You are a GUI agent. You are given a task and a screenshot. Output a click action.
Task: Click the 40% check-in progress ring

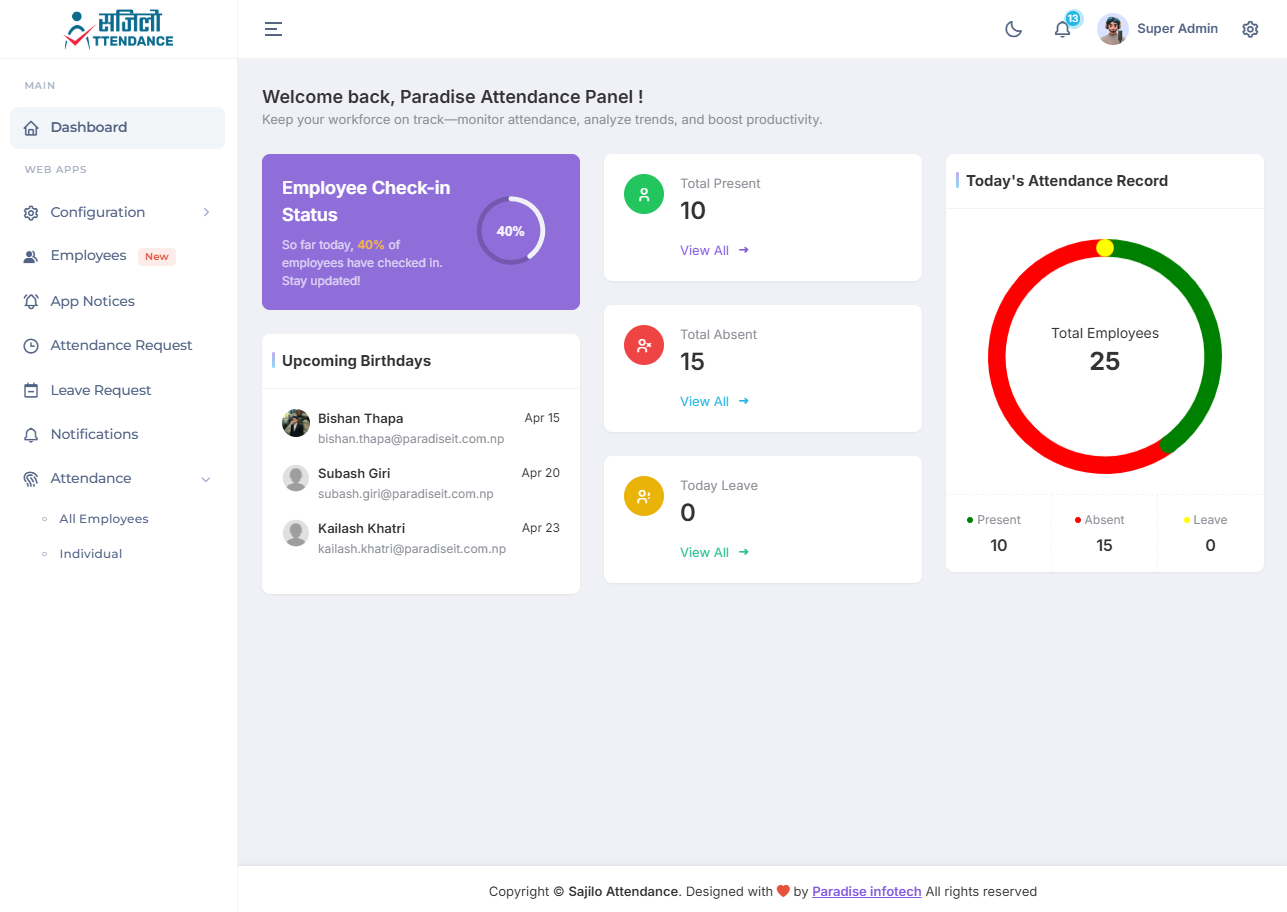coord(510,231)
